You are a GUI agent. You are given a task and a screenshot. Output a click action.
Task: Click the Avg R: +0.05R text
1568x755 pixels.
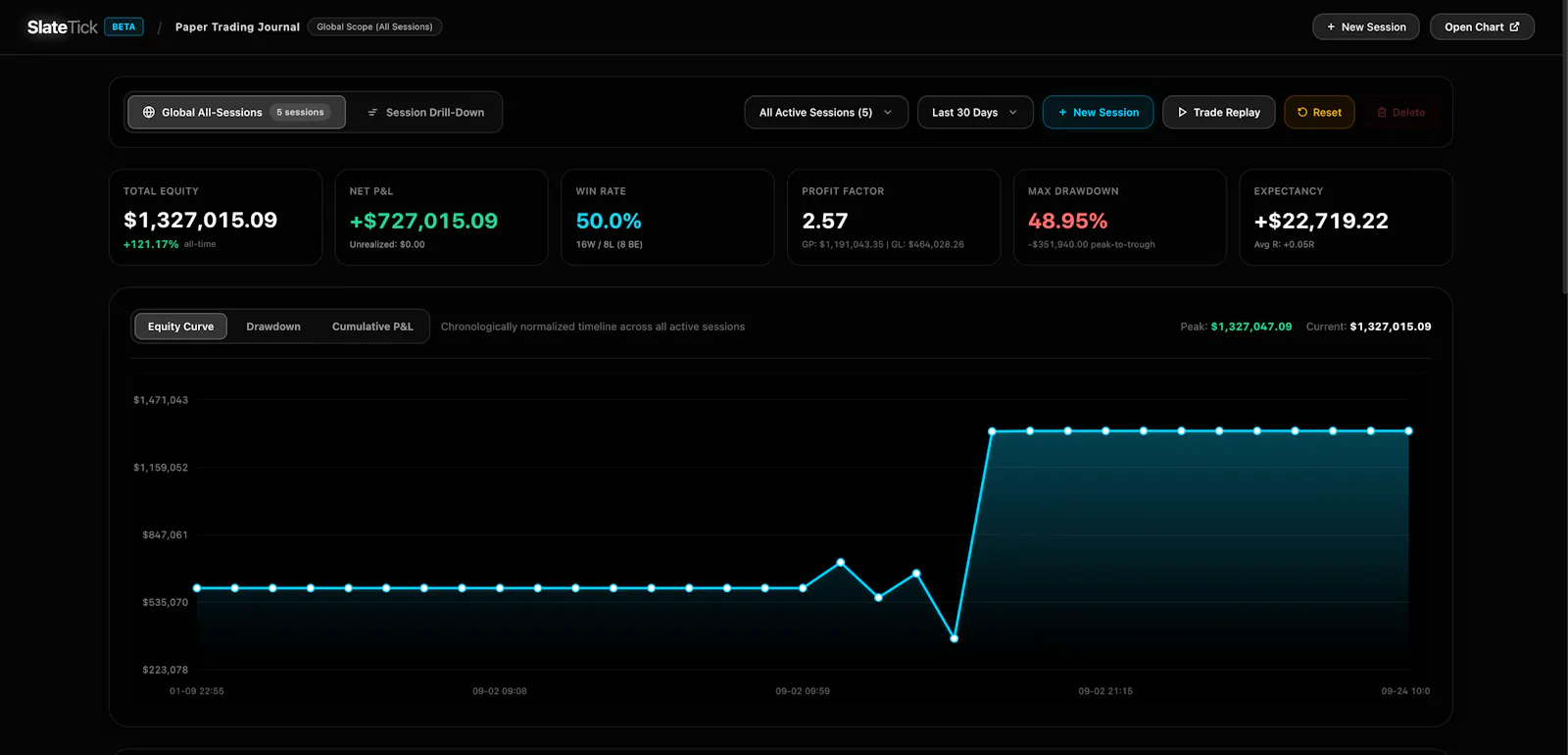(x=1284, y=244)
